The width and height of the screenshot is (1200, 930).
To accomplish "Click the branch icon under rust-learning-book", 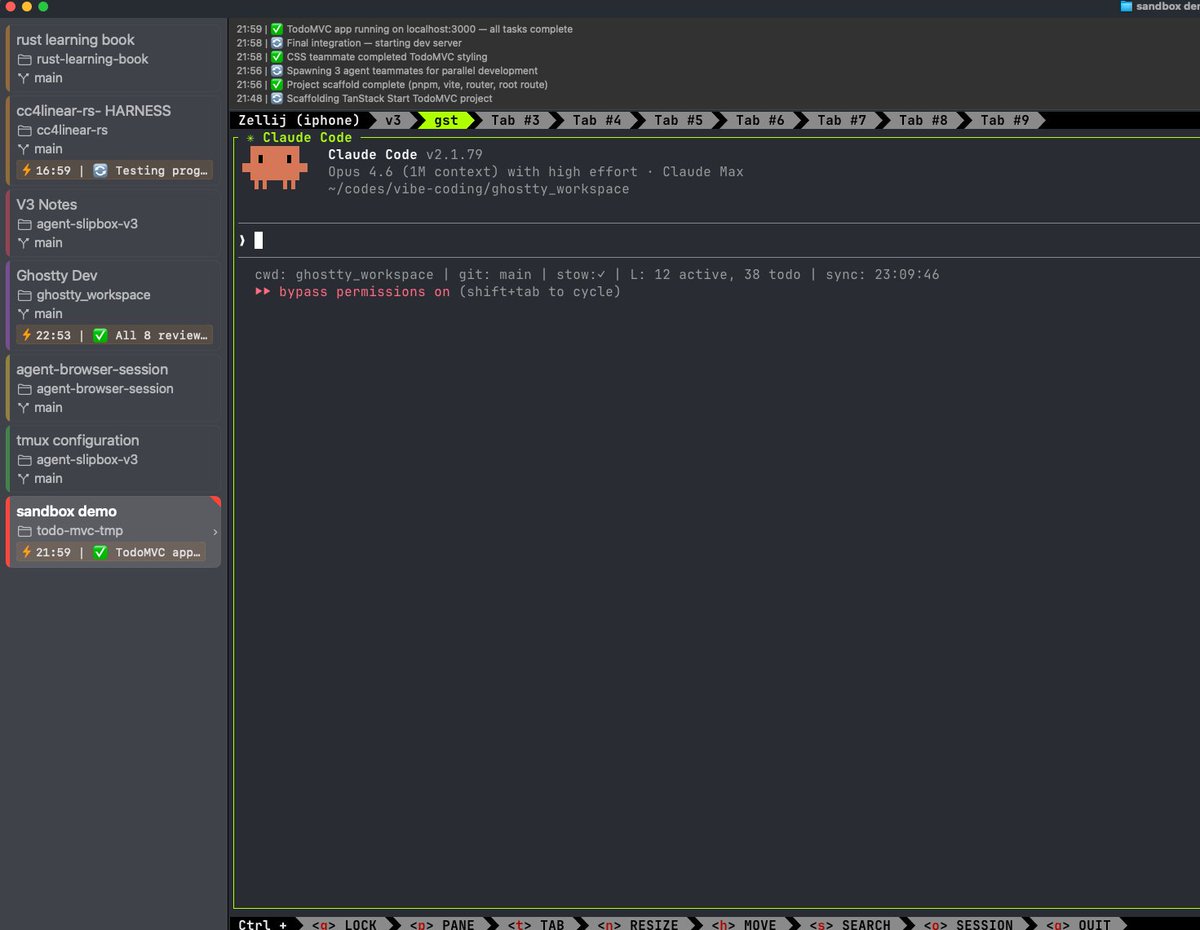I will point(24,78).
